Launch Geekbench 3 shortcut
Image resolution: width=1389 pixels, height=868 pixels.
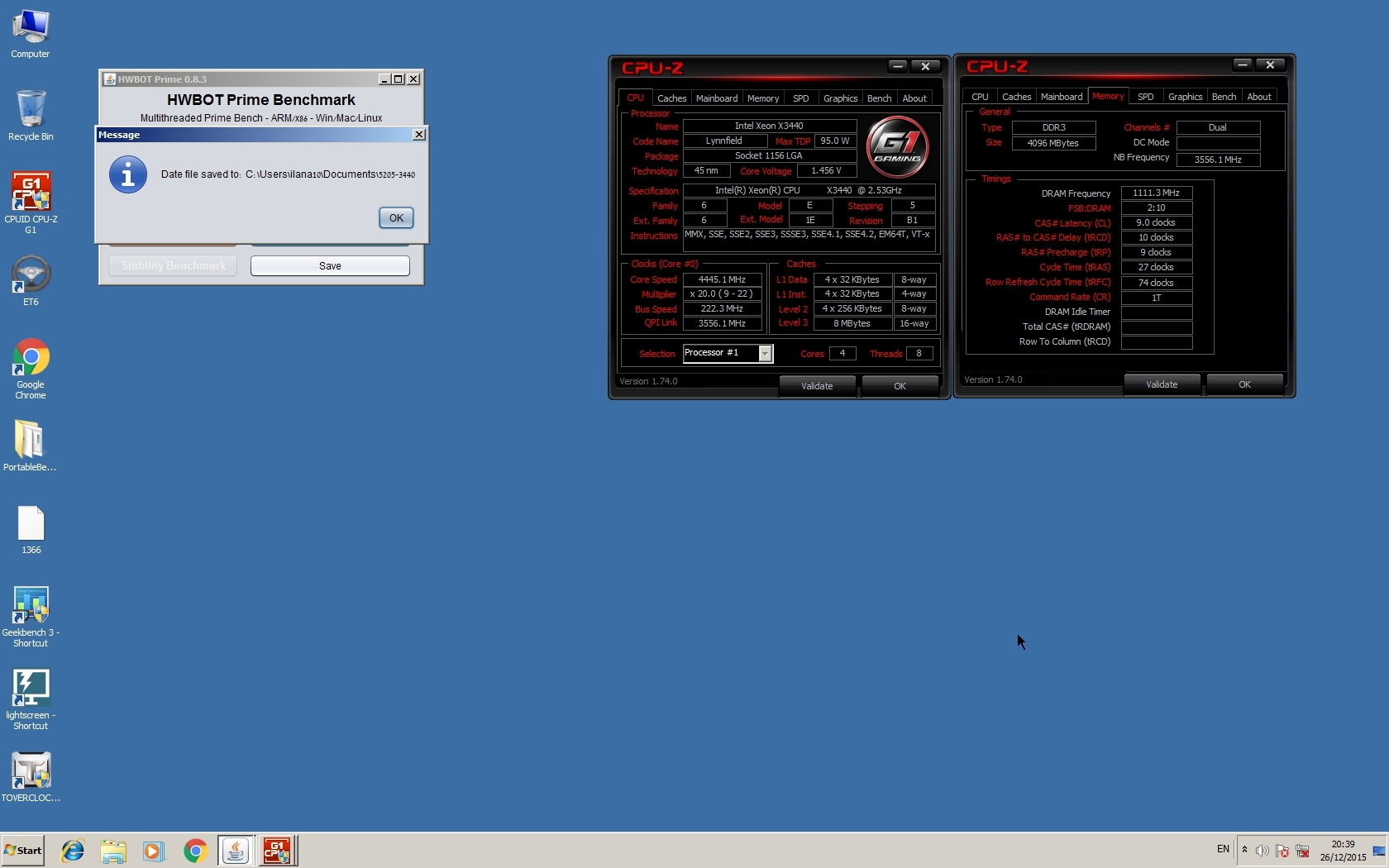click(x=31, y=616)
